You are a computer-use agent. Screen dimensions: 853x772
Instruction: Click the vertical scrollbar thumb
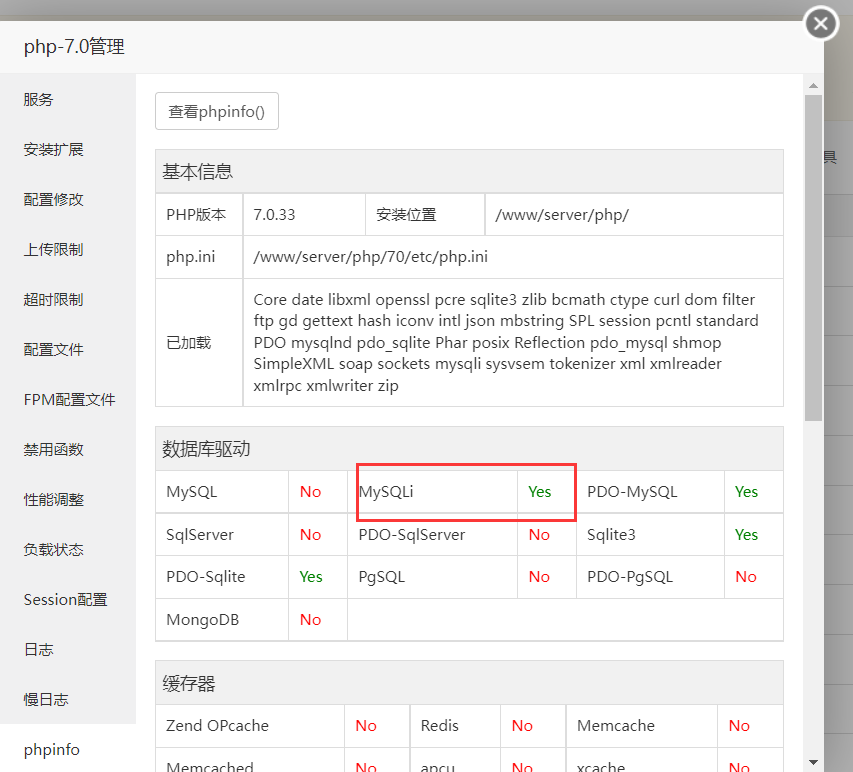(x=813, y=258)
